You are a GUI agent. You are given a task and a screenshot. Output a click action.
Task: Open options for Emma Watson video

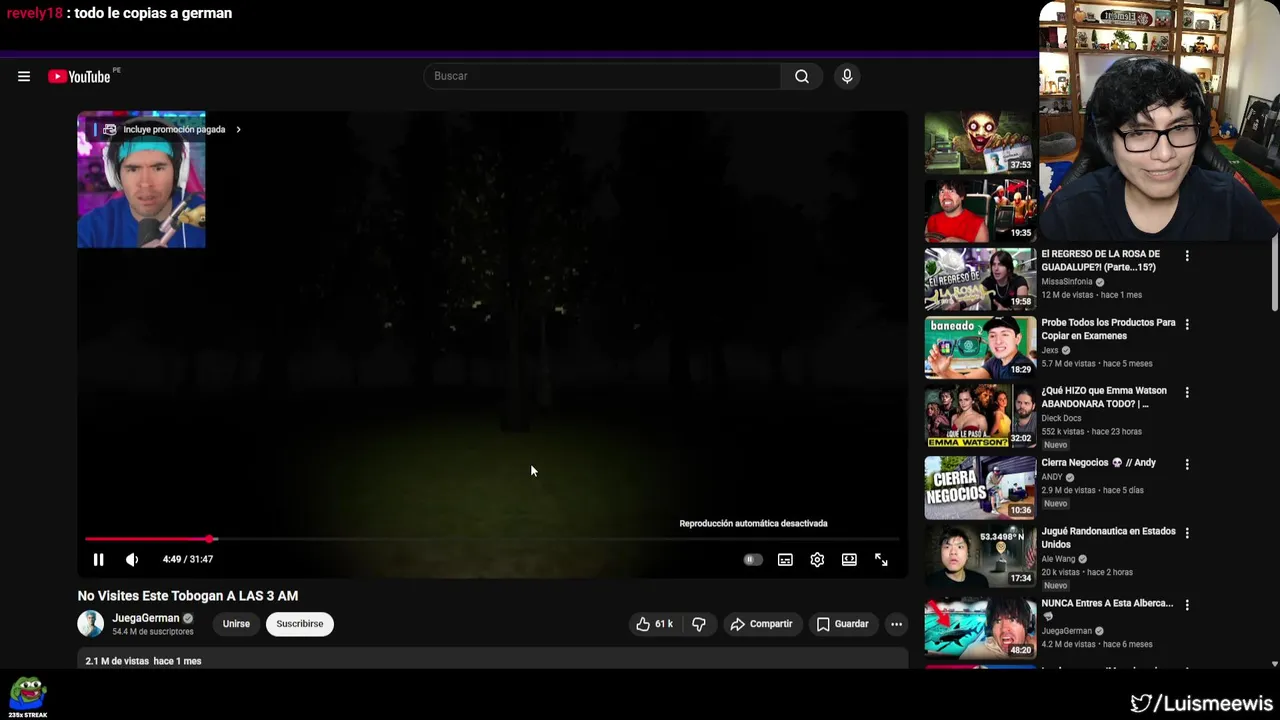coord(1187,392)
